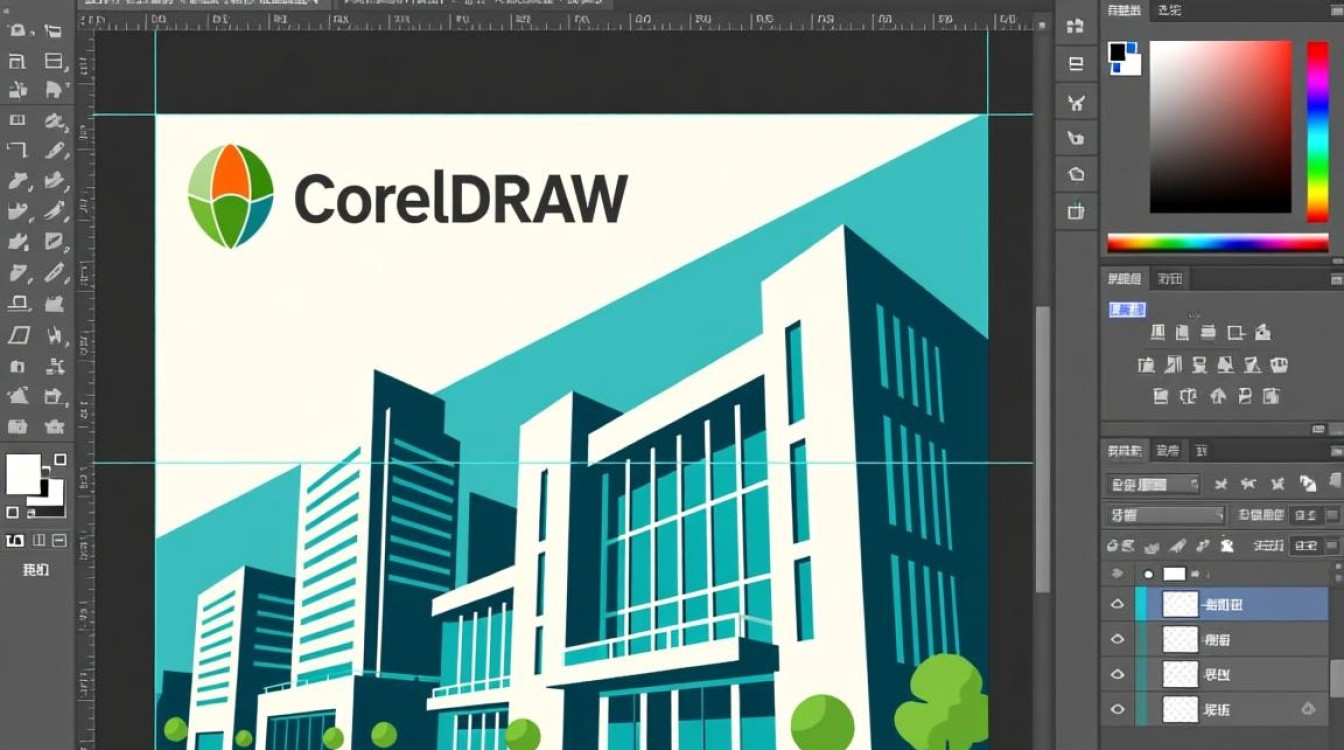This screenshot has height=750, width=1344.
Task: Switch to the second tab in the color panel
Action: [x=1169, y=10]
